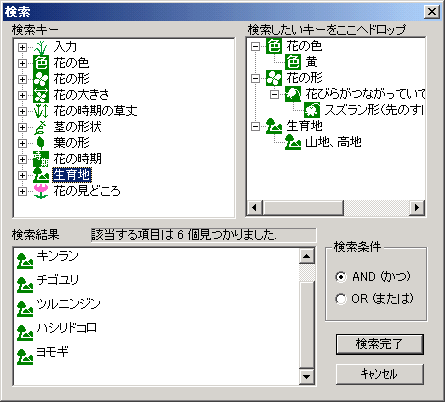Collapse the 花の色 node in the drop panel
Viewport: 445px width, 402px height.
click(x=255, y=47)
